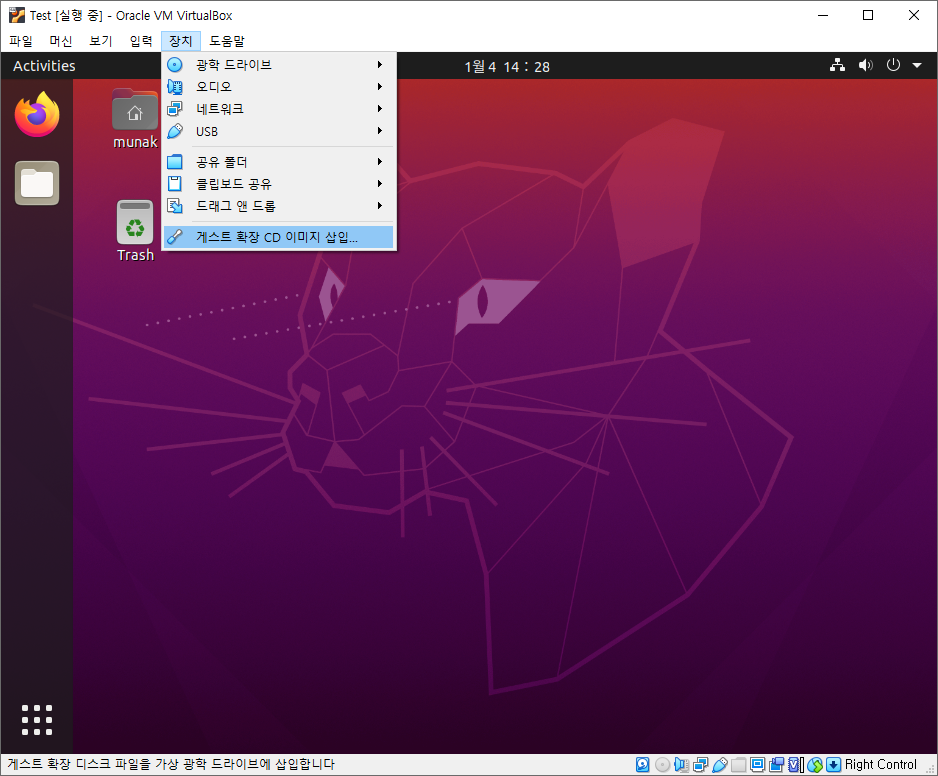The image size is (938, 776).
Task: Open the 광학 드라이브 submenu
Action: tap(278, 65)
